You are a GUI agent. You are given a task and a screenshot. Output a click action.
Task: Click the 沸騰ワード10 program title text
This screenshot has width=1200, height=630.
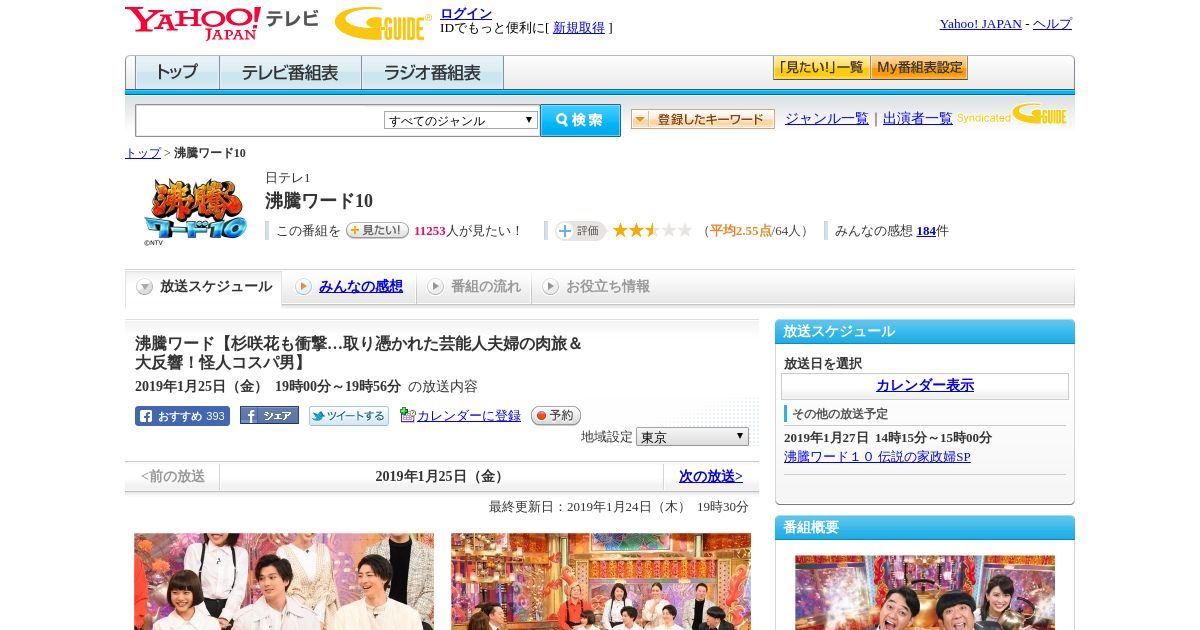(319, 201)
